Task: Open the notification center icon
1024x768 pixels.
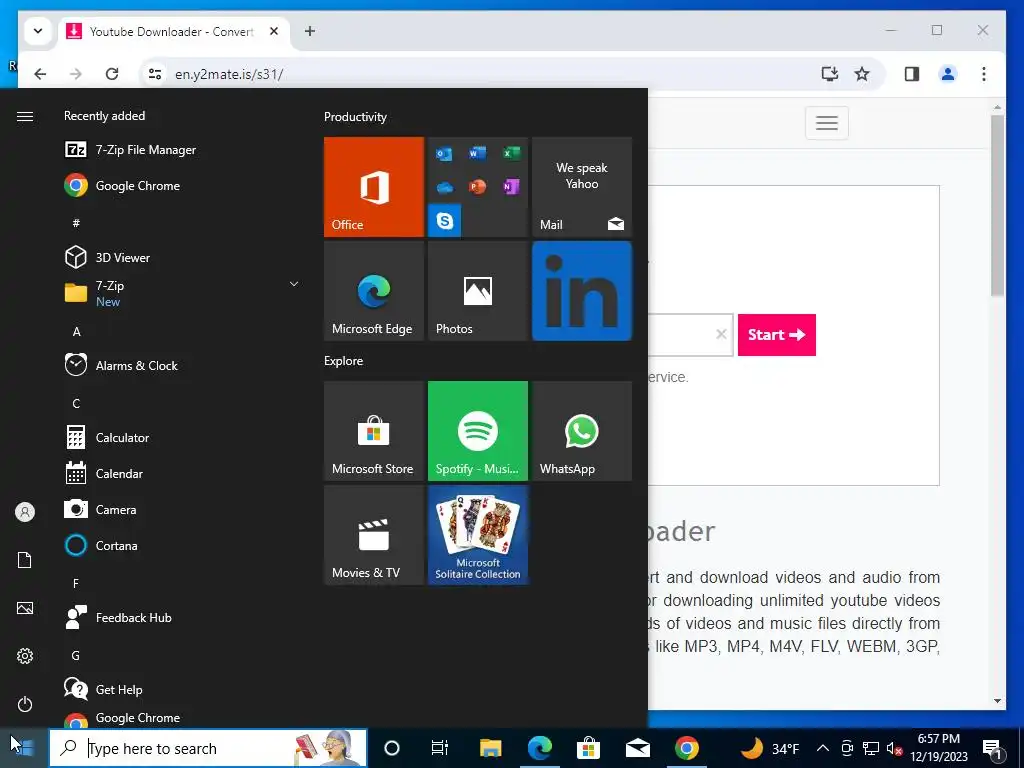Action: (x=992, y=748)
